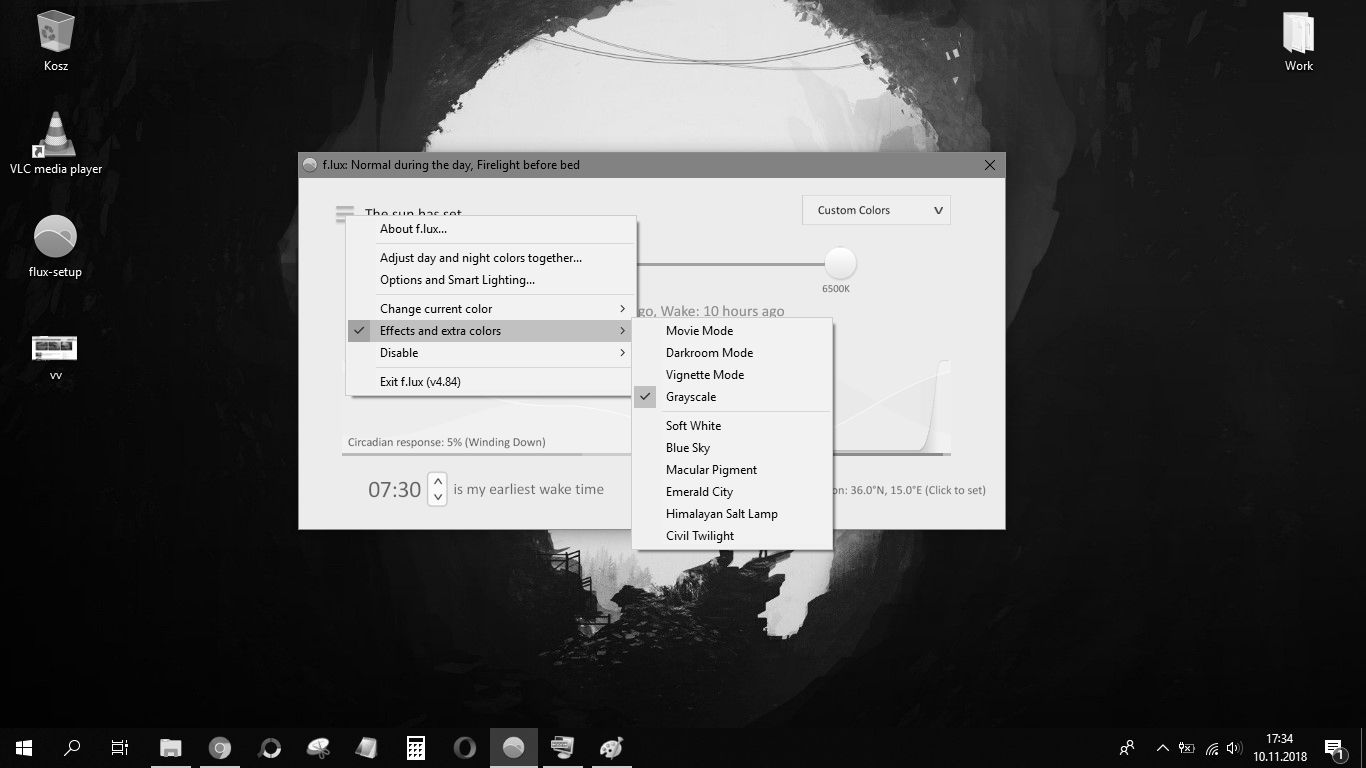This screenshot has width=1366, height=768.
Task: Open the Custom Colors dropdown
Action: pos(876,210)
